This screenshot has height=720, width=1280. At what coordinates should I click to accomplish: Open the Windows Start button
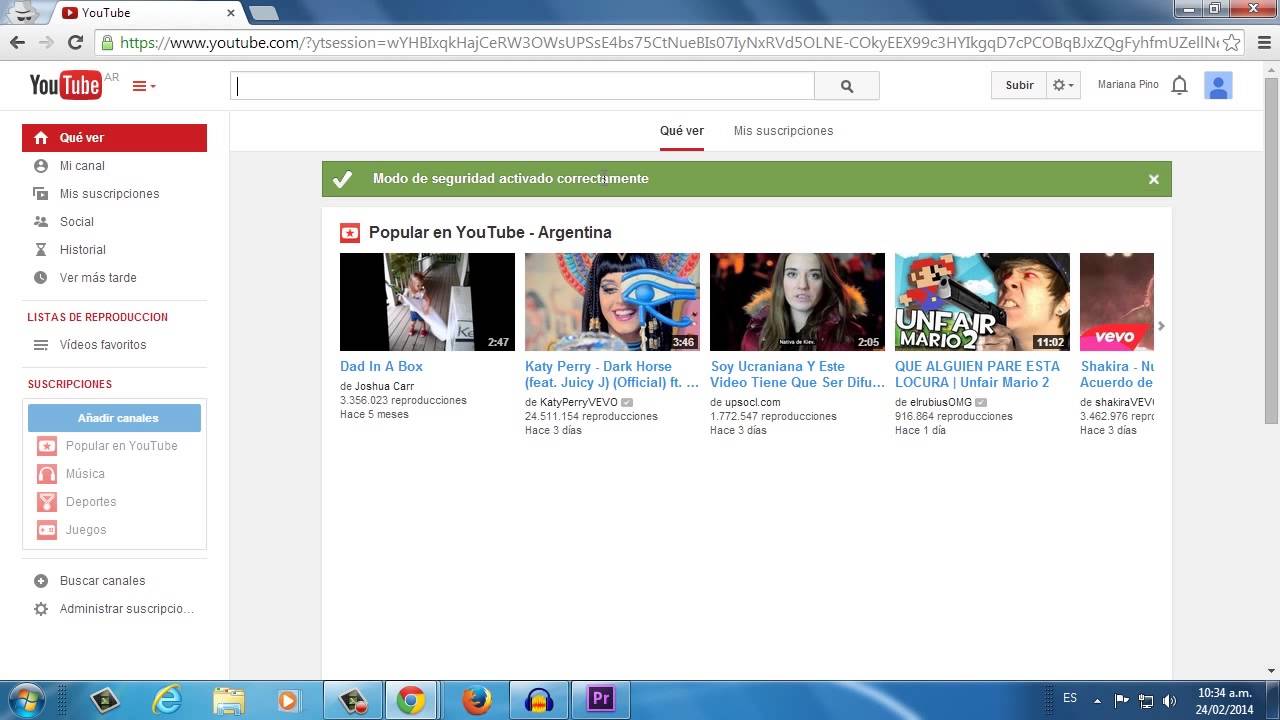click(x=24, y=699)
